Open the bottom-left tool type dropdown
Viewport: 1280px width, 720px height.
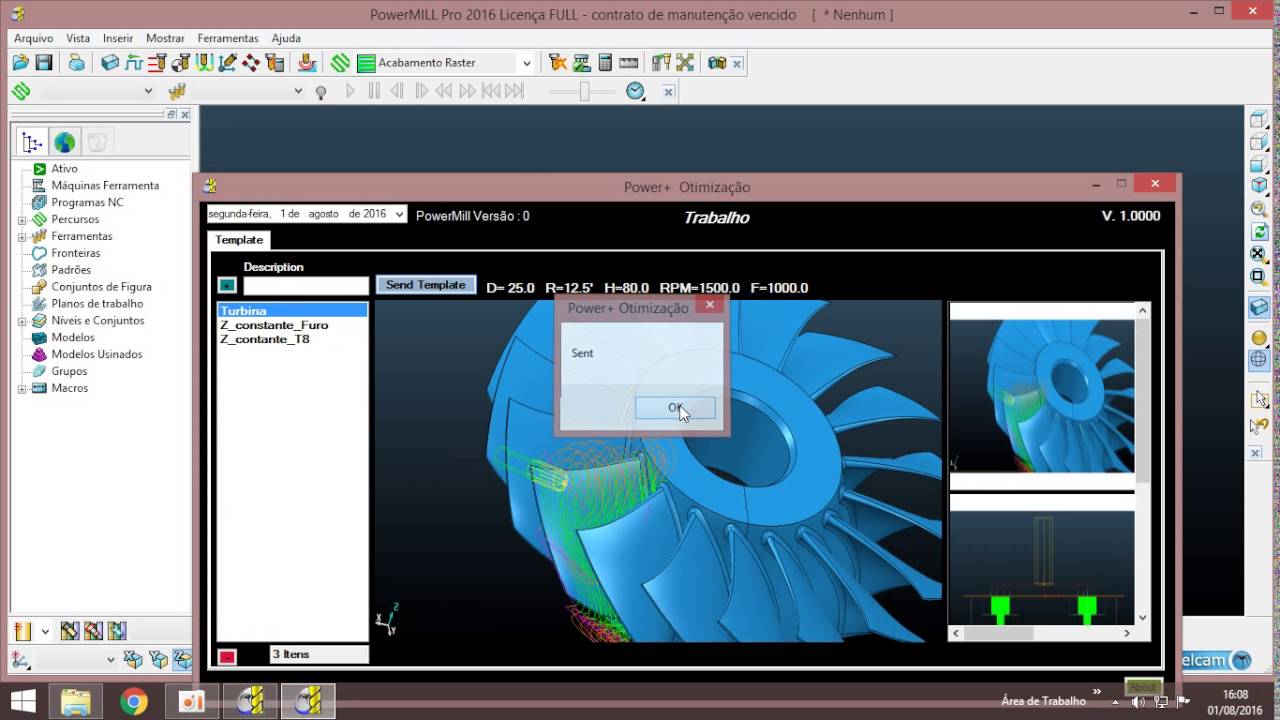45,631
